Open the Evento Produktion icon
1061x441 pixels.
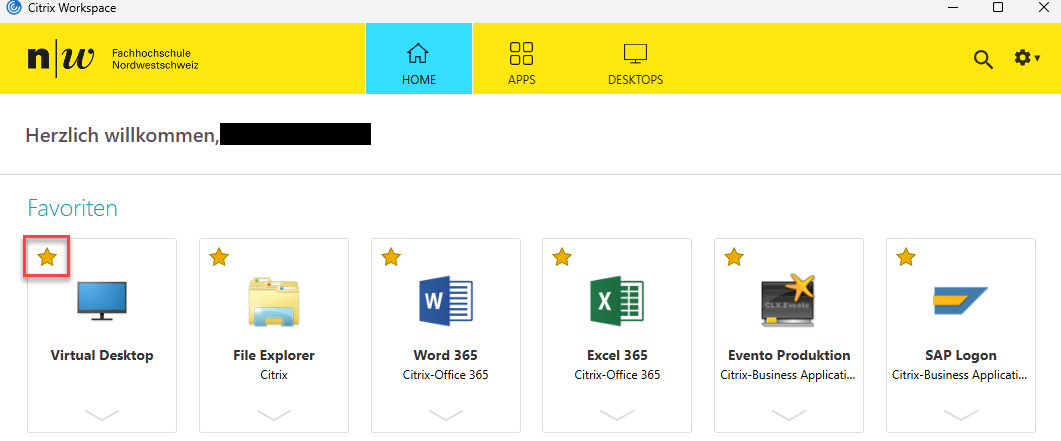point(788,301)
